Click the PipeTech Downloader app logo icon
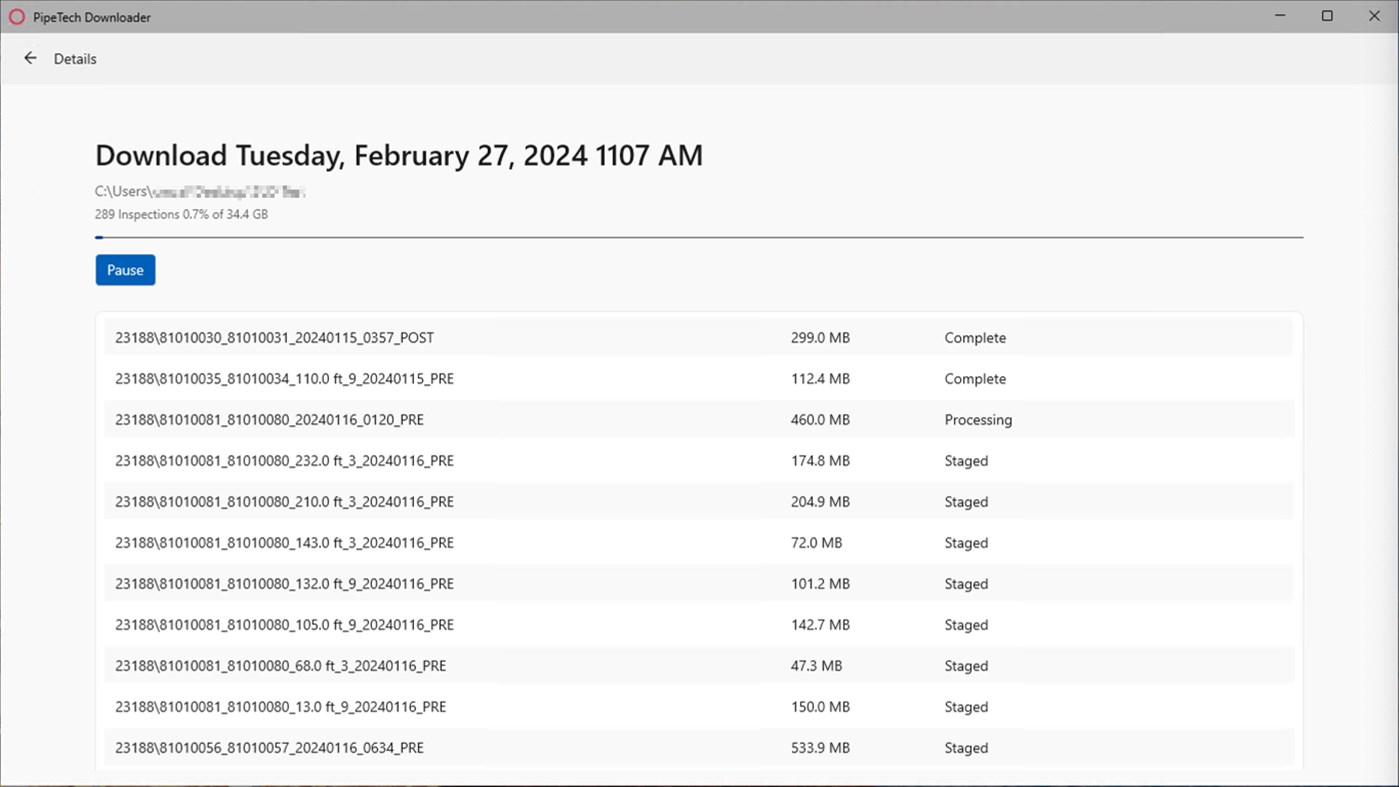The height and width of the screenshot is (787, 1399). coord(16,17)
